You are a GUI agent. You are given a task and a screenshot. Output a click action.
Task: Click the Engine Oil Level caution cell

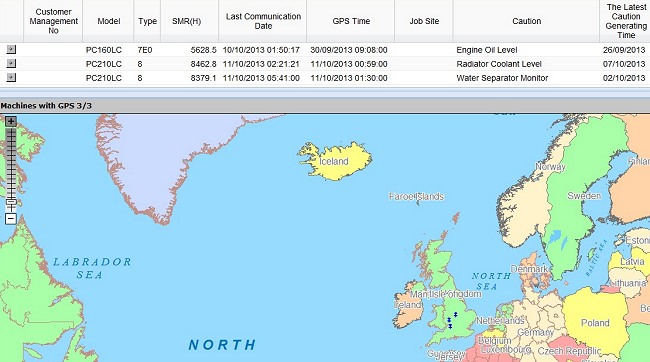point(487,50)
